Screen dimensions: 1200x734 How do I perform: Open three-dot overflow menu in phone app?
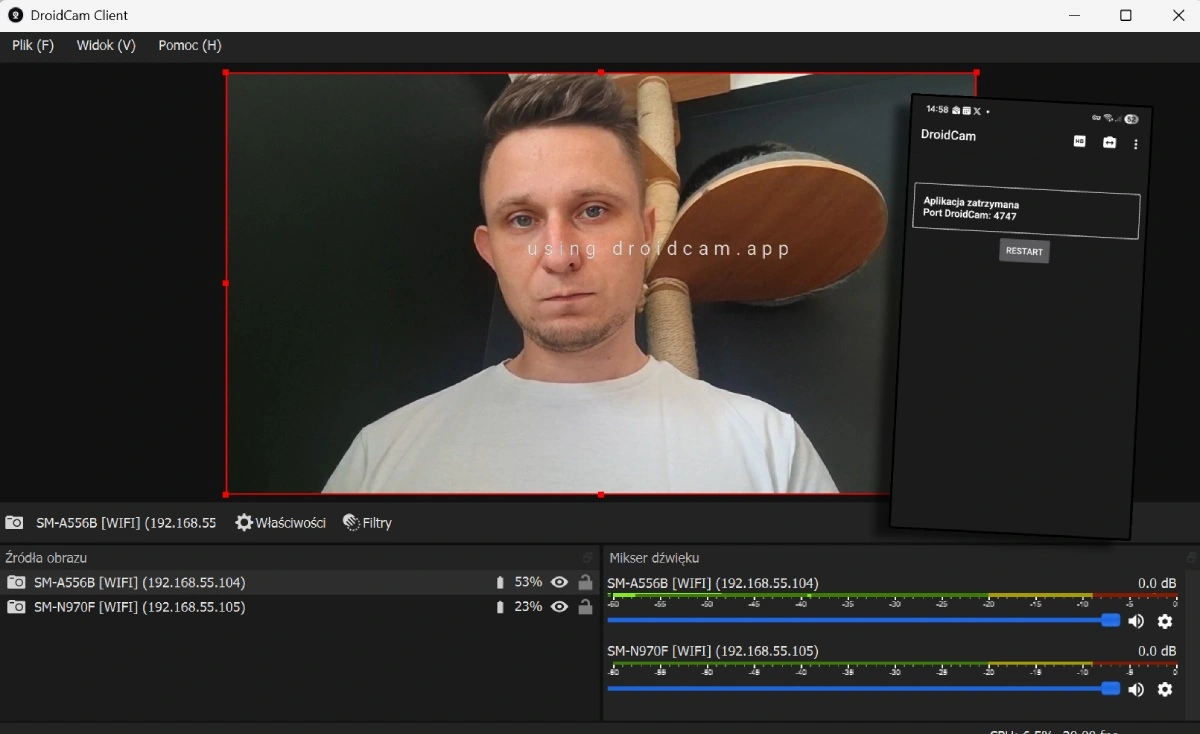tap(1136, 144)
